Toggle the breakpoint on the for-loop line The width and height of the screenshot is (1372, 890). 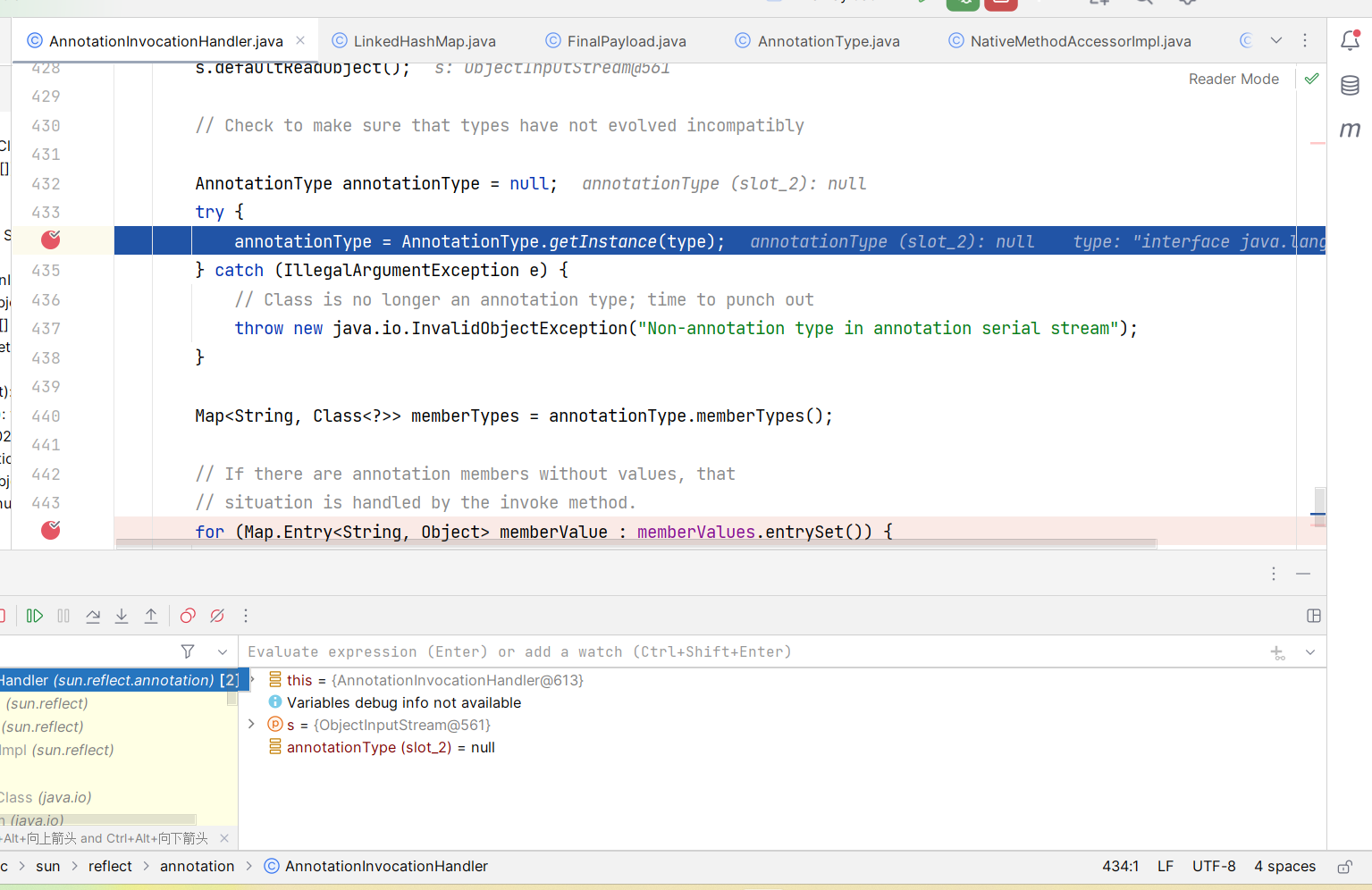[x=51, y=531]
